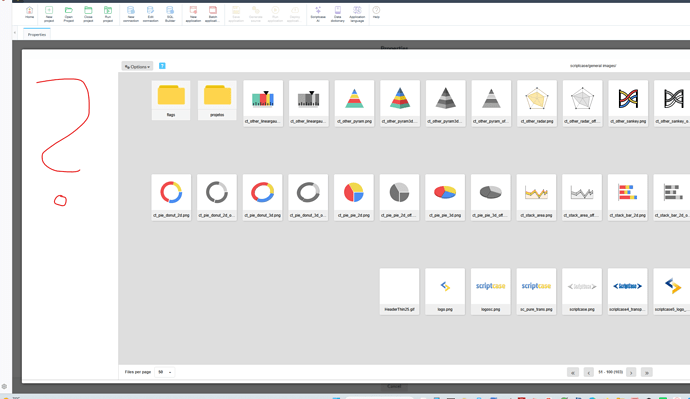
Task: Open Application language settings
Action: [357, 14]
